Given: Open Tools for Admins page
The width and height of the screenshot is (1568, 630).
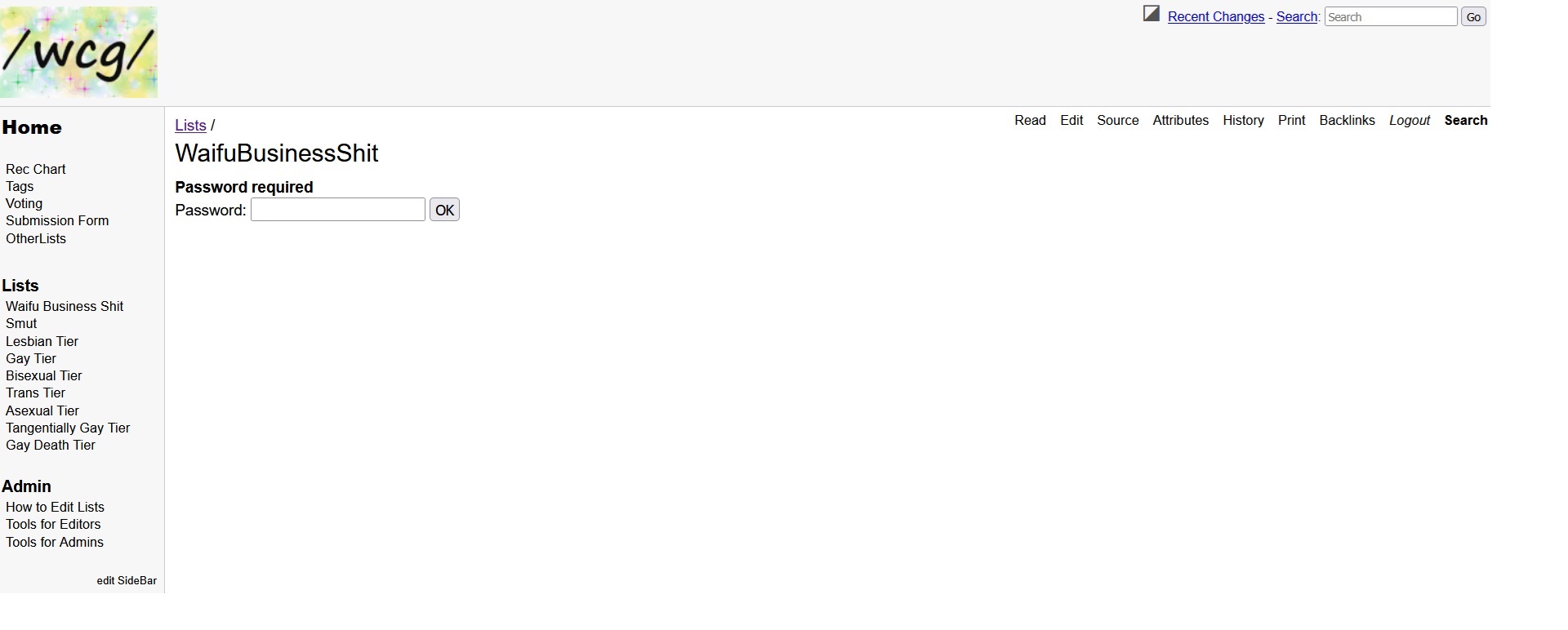Looking at the screenshot, I should [55, 543].
